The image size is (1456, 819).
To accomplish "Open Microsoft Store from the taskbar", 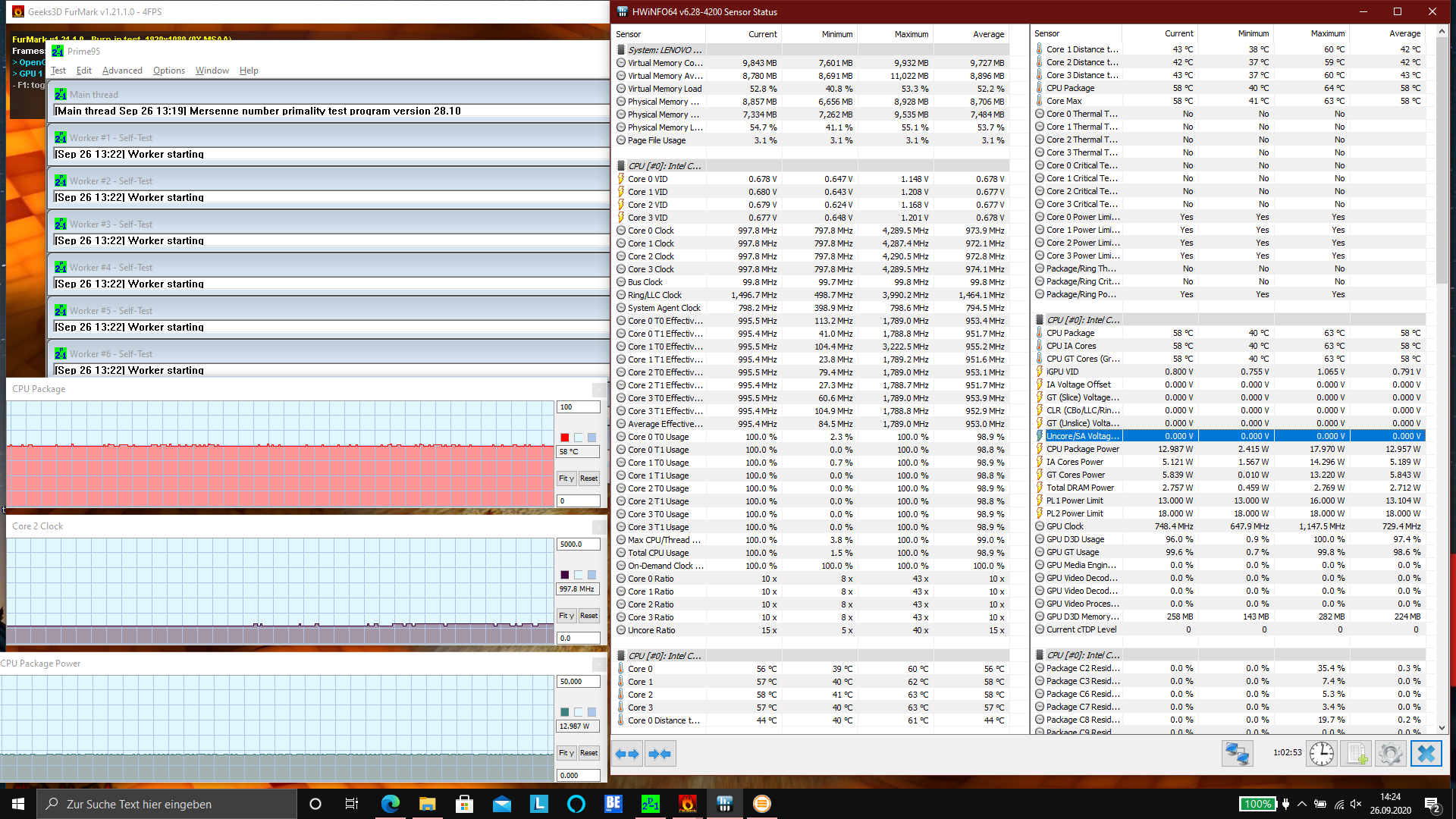I will [465, 804].
